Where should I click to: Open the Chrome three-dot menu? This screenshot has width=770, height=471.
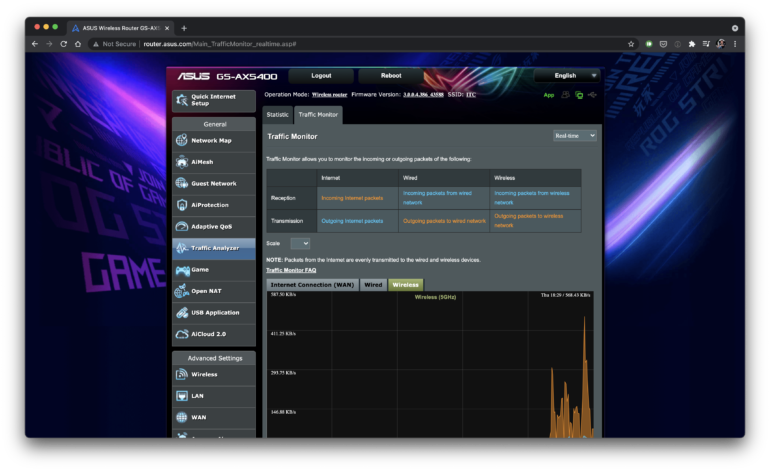coord(735,44)
